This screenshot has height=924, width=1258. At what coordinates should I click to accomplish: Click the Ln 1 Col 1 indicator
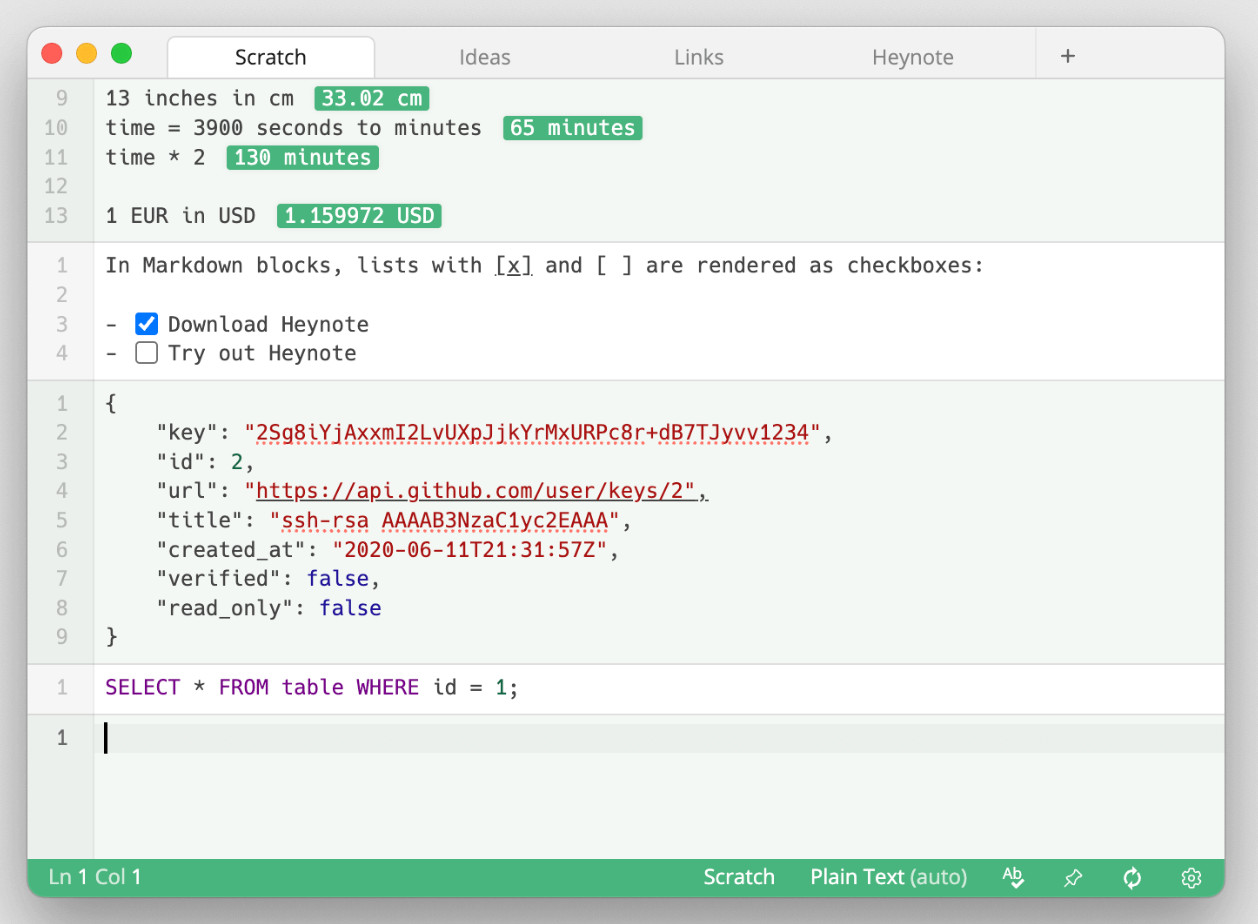tap(95, 877)
